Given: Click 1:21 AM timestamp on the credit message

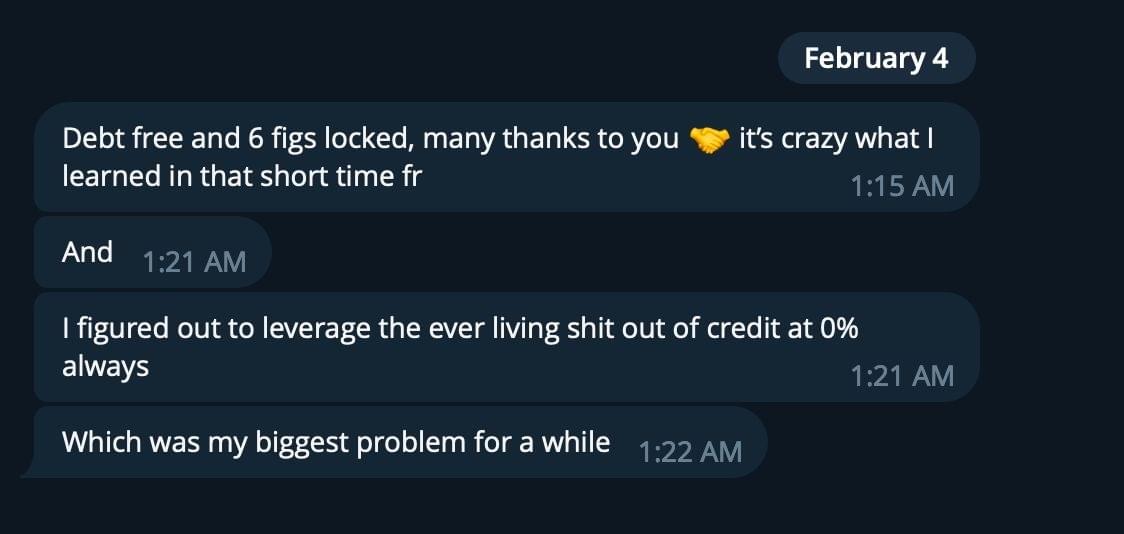Looking at the screenshot, I should [902, 376].
